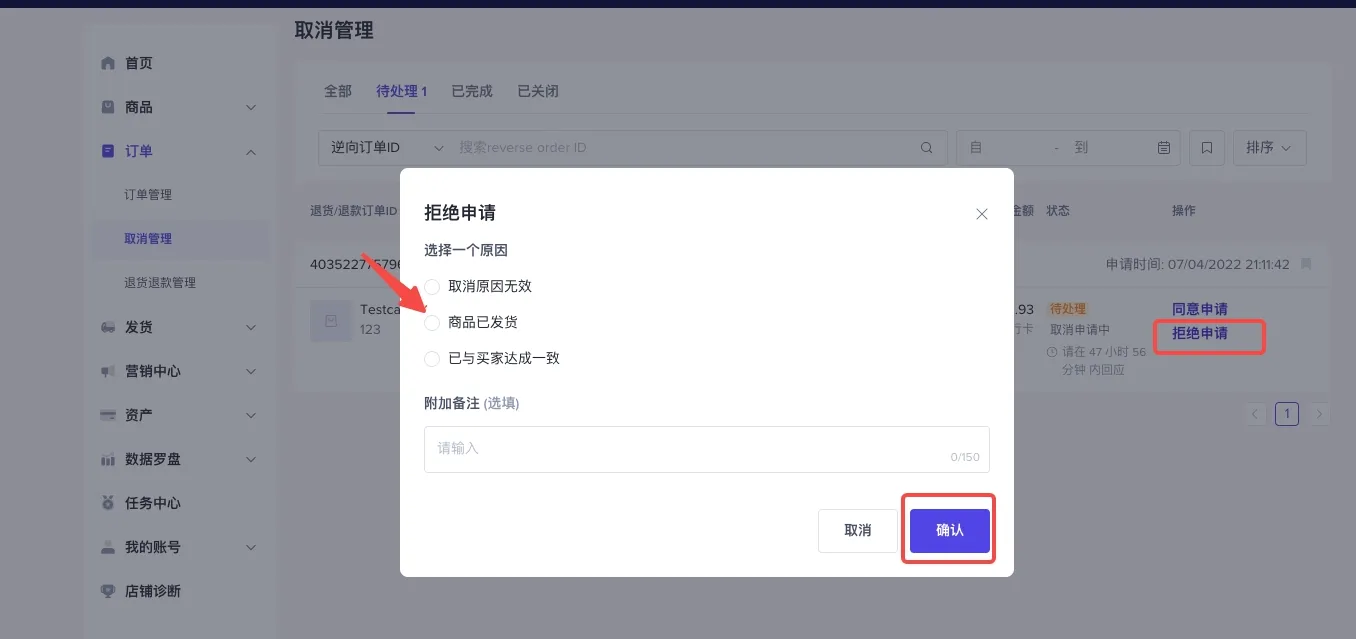The height and width of the screenshot is (639, 1356).
Task: Click the 待处理 status tag
Action: pyautogui.click(x=1067, y=309)
